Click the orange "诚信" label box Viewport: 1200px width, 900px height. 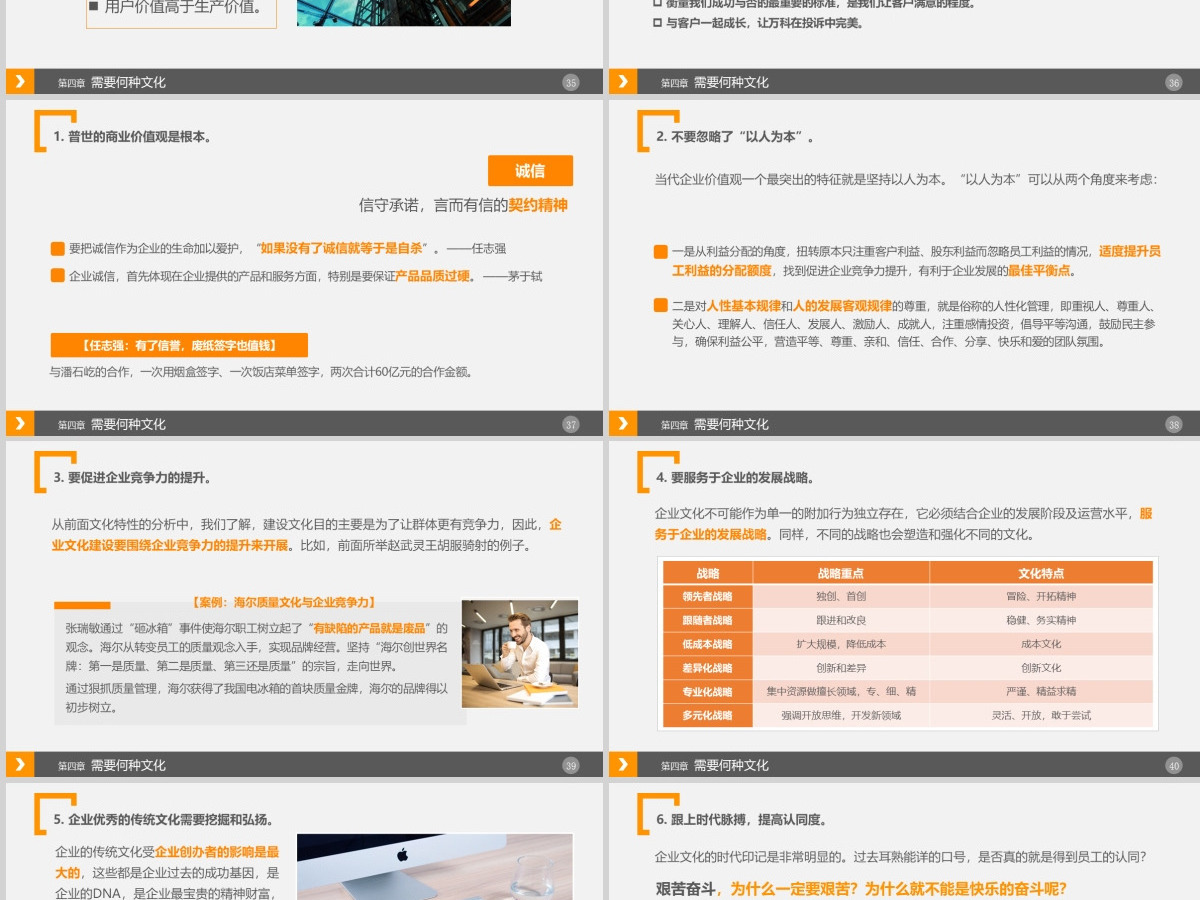530,171
